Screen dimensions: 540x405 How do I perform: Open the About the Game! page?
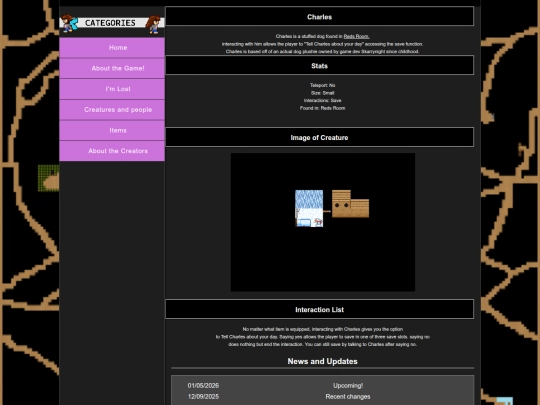(x=112, y=68)
